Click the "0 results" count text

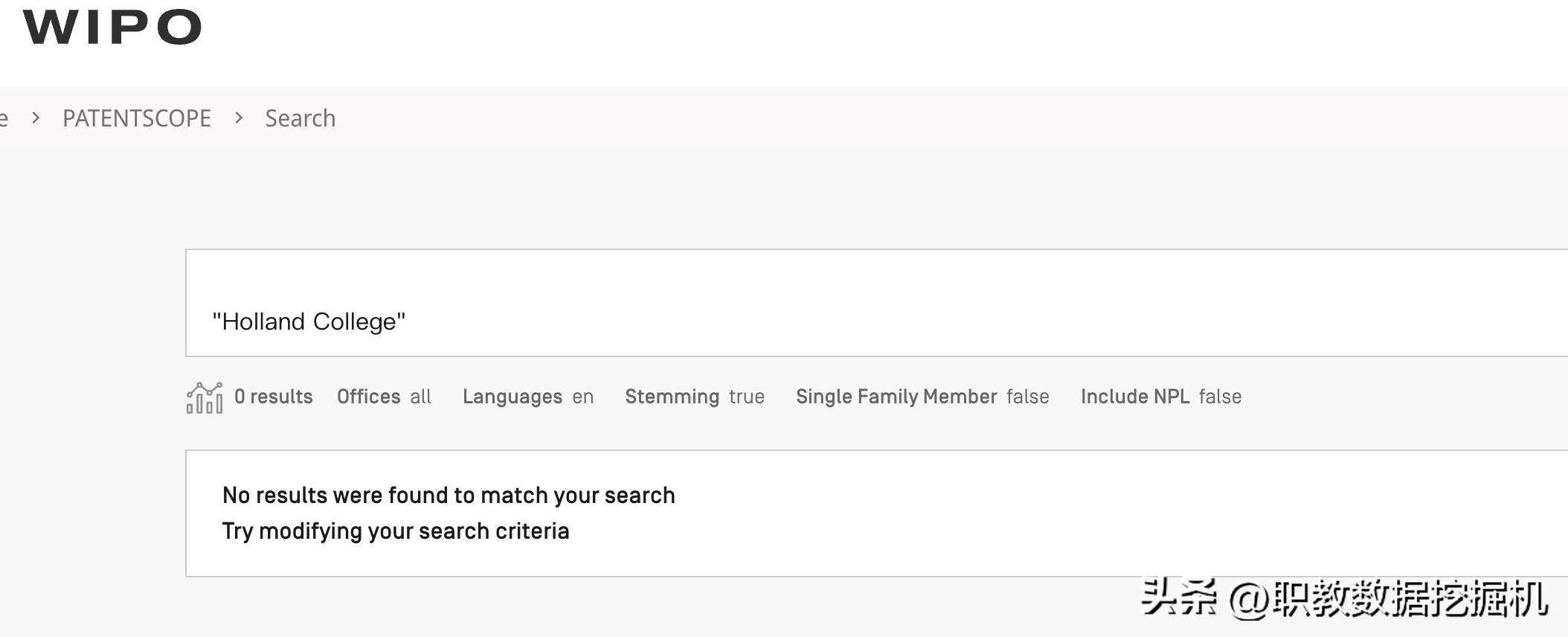point(274,397)
